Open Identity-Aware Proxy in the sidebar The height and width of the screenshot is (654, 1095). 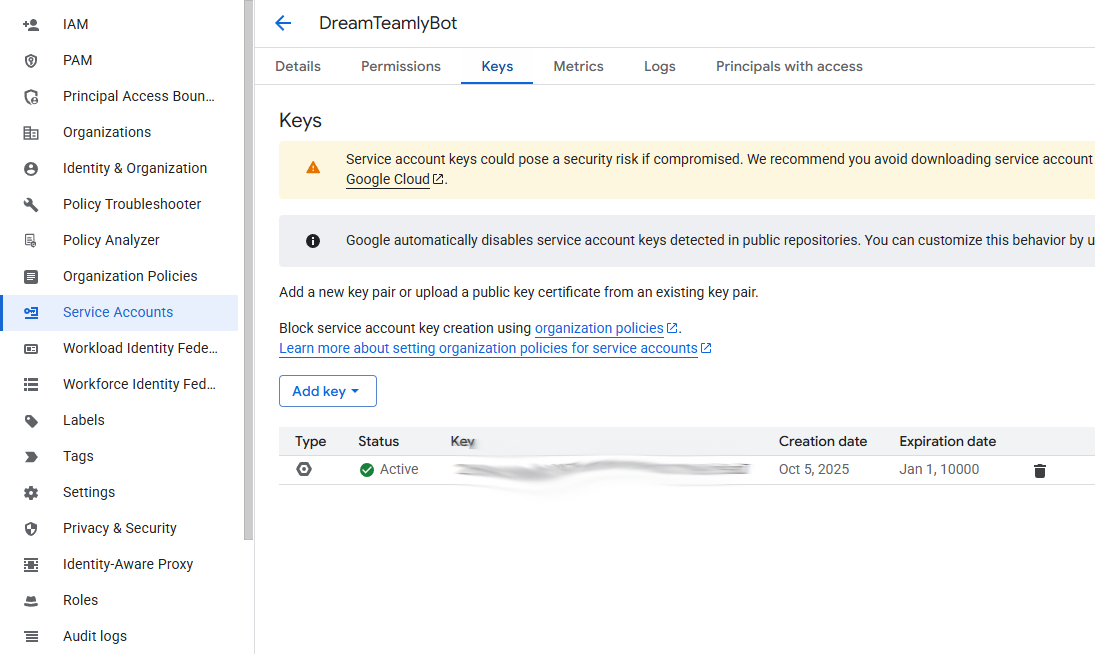coord(128,564)
